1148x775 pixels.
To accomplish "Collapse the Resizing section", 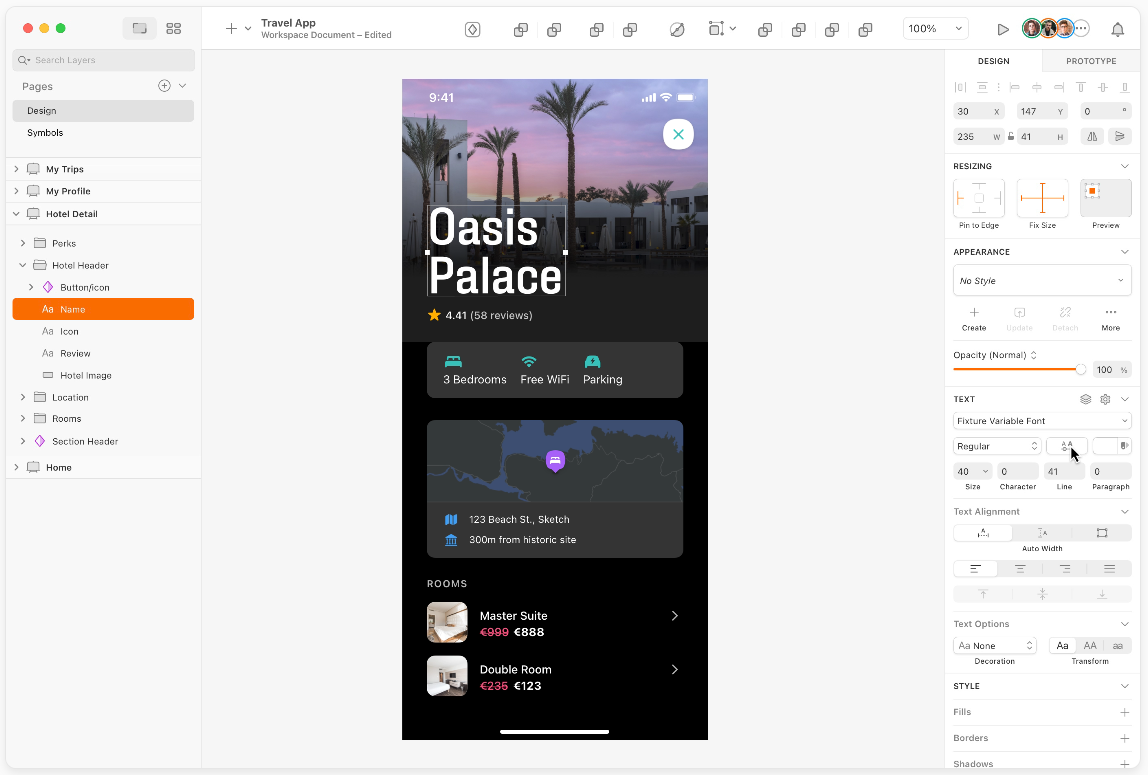I will (x=1125, y=166).
